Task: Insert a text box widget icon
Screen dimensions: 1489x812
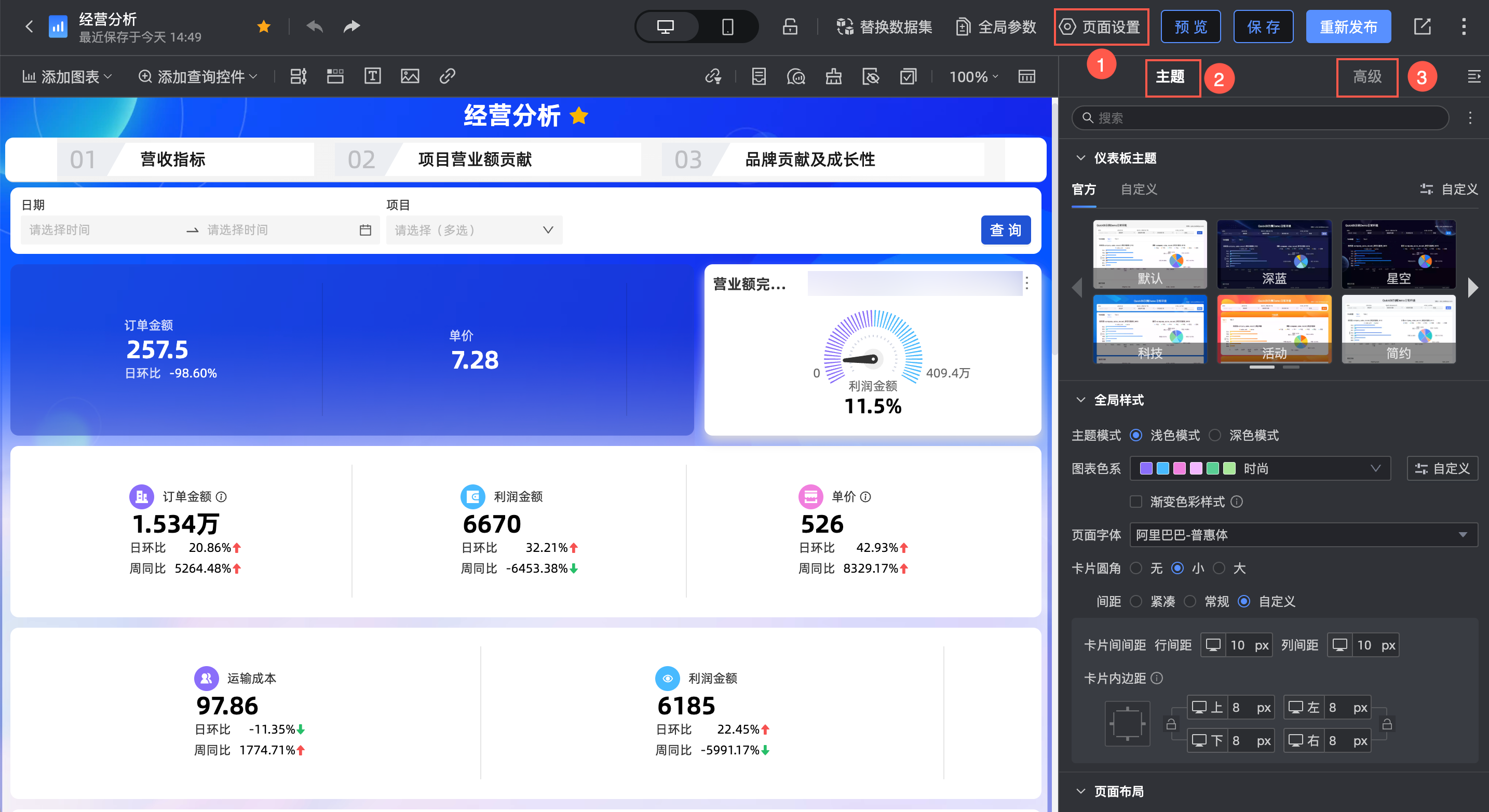Action: click(x=372, y=76)
